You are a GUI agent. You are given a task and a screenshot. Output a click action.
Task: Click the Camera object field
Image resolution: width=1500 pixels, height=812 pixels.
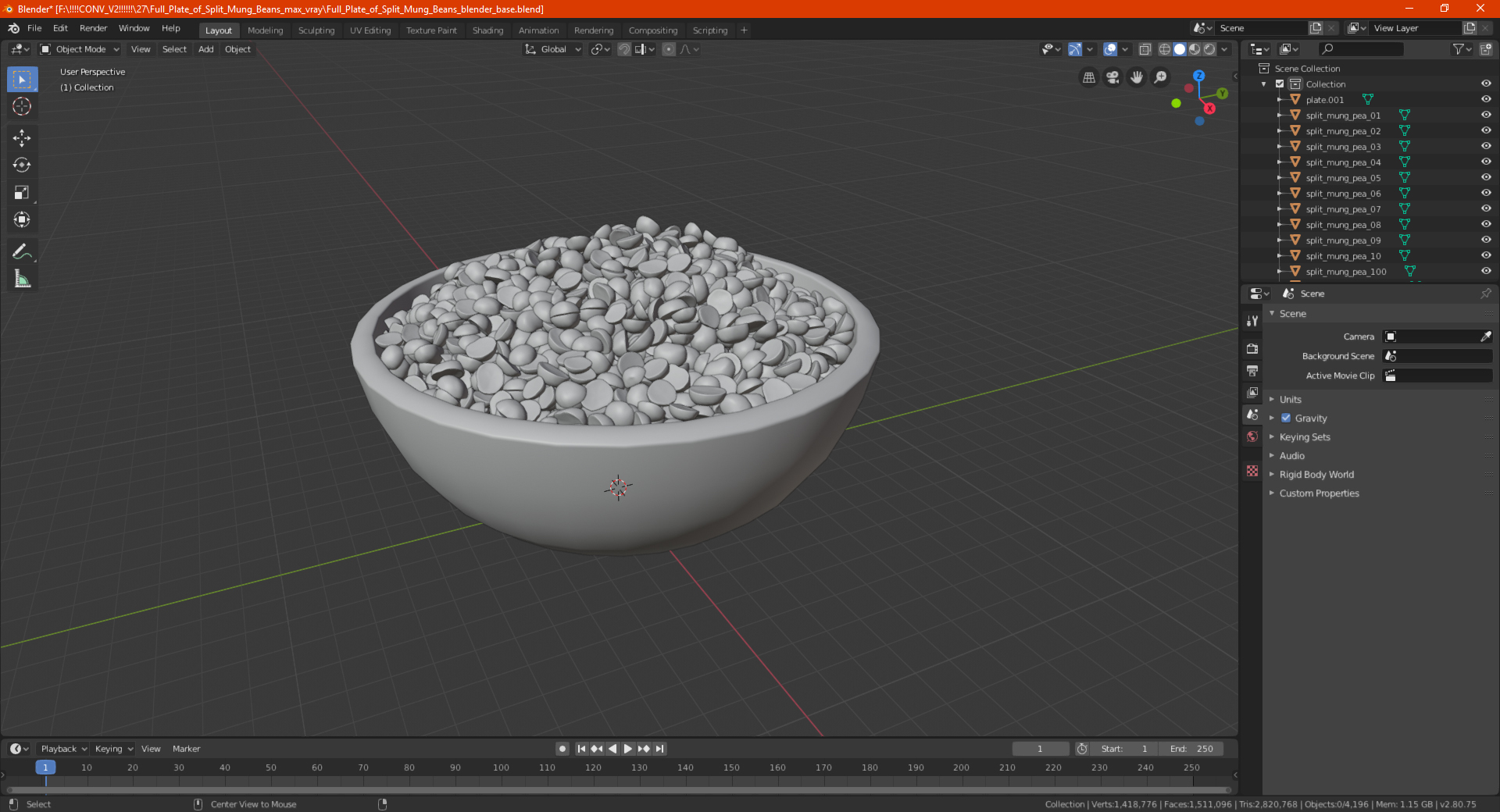pos(1437,337)
